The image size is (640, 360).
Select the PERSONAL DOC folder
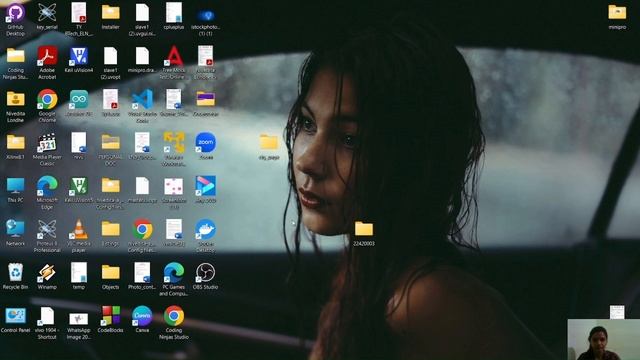click(111, 142)
